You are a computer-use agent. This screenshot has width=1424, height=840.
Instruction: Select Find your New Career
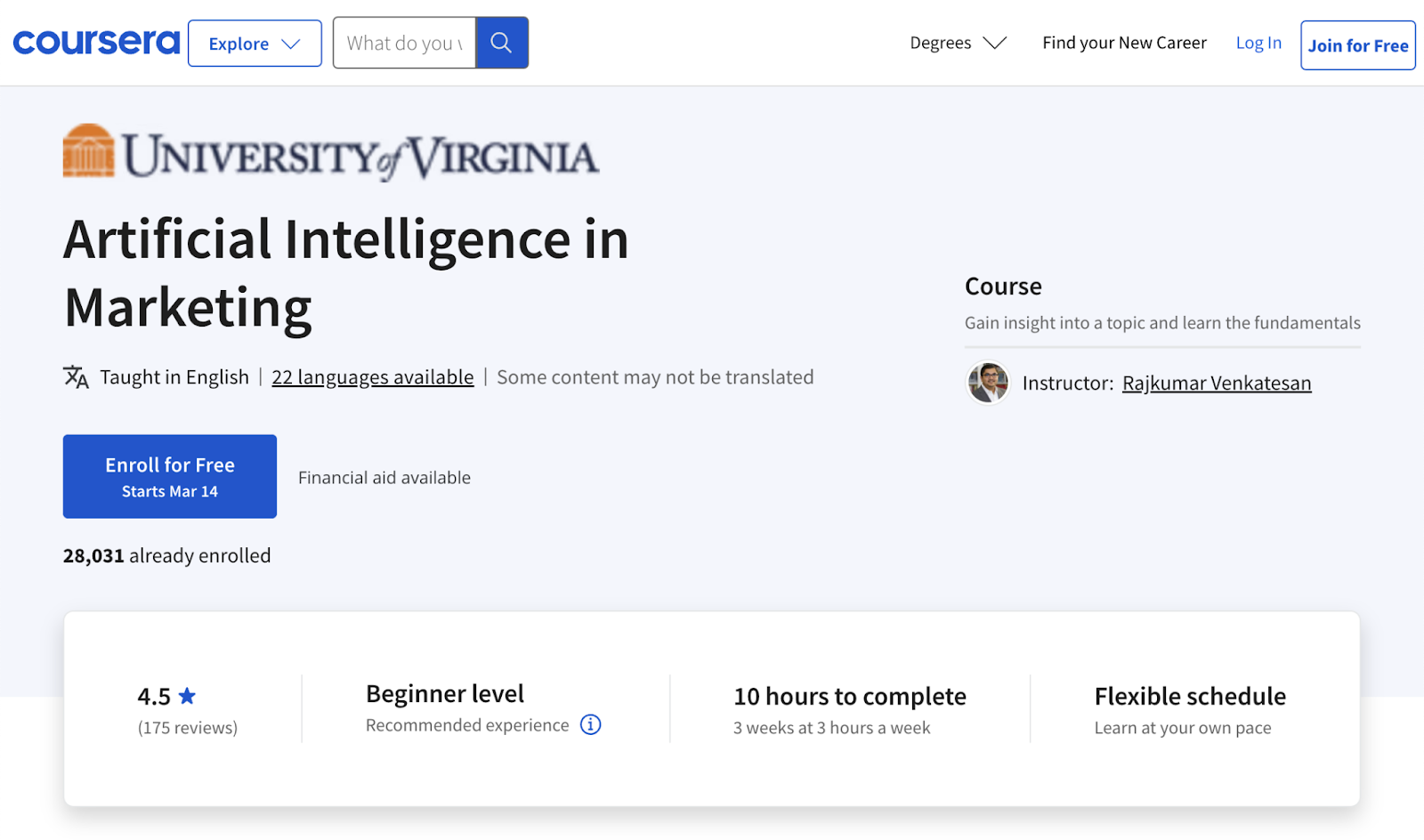coord(1124,42)
